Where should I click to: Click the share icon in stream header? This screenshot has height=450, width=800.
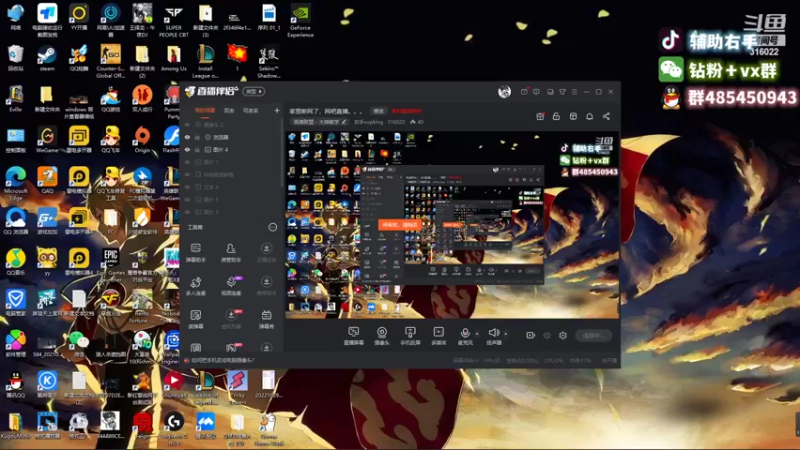tap(606, 116)
